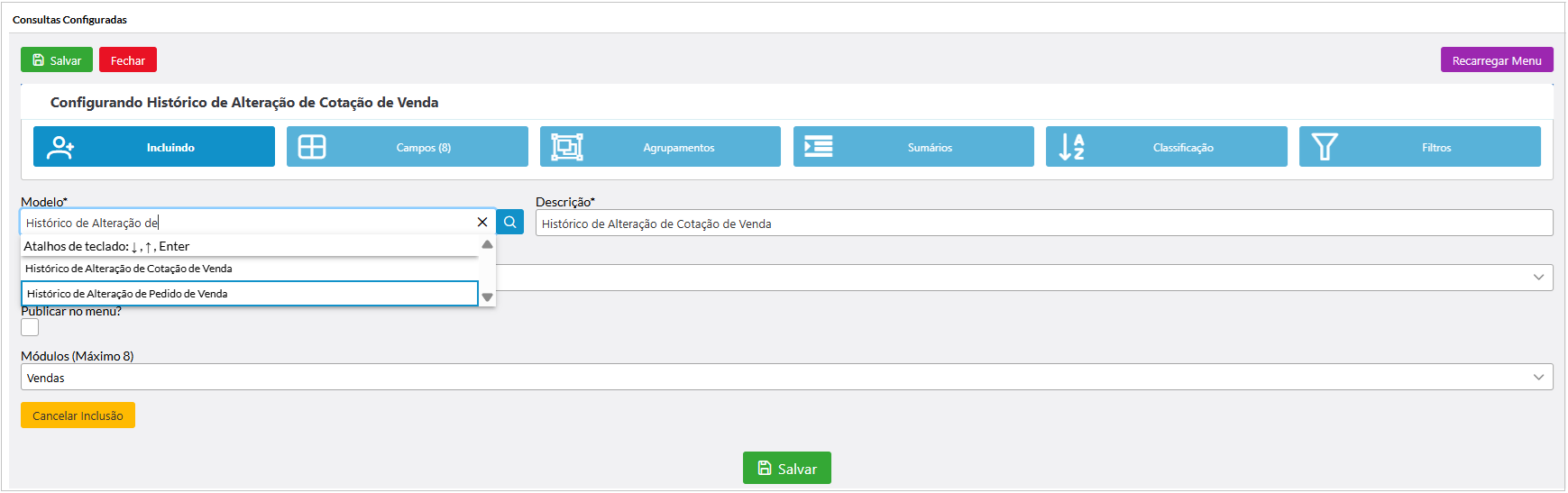
Task: Click the Campos grid icon
Action: click(x=312, y=147)
